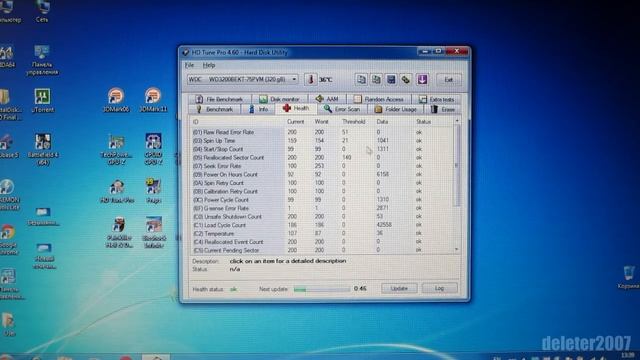Switch to the Erase tab
The height and width of the screenshot is (360, 640).
[443, 109]
